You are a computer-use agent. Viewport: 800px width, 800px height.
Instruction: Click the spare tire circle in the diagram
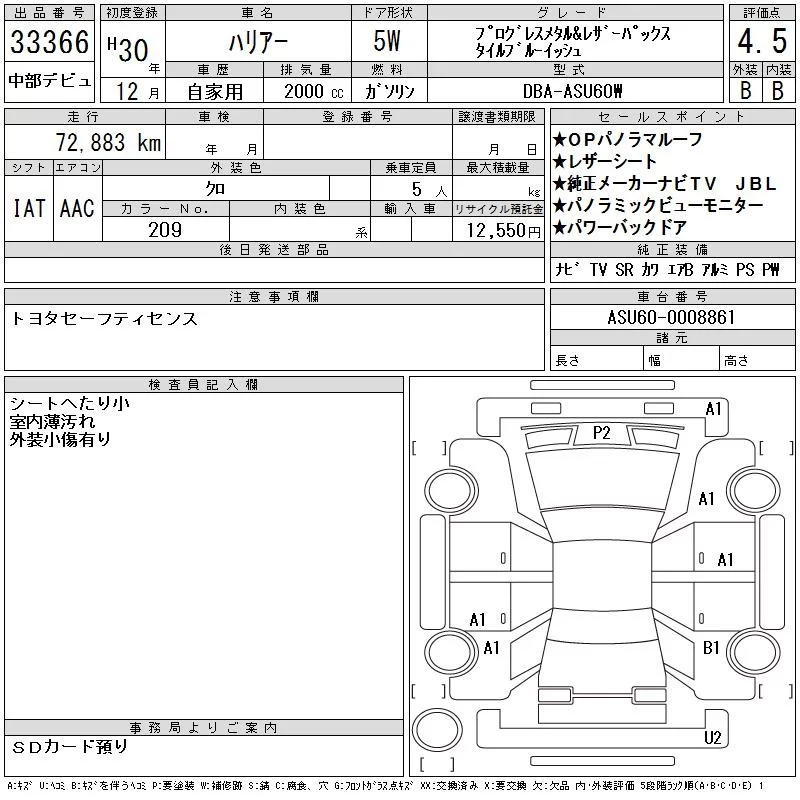click(438, 731)
